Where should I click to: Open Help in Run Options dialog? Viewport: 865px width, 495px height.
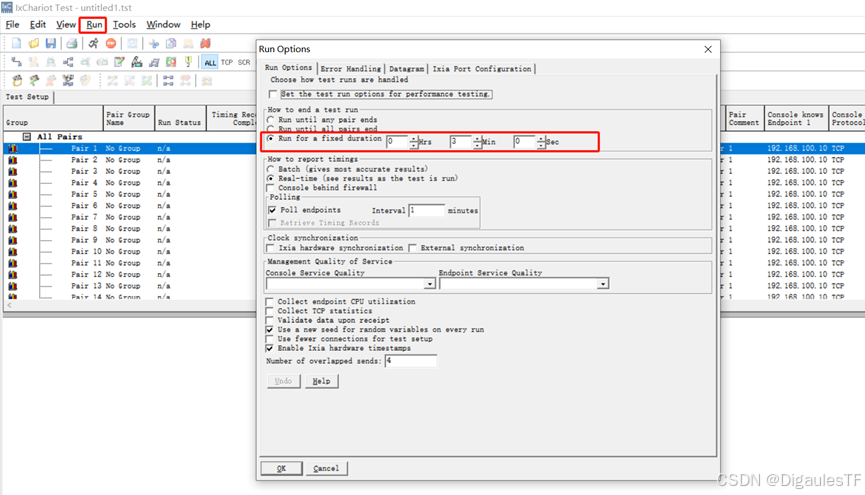tap(321, 381)
